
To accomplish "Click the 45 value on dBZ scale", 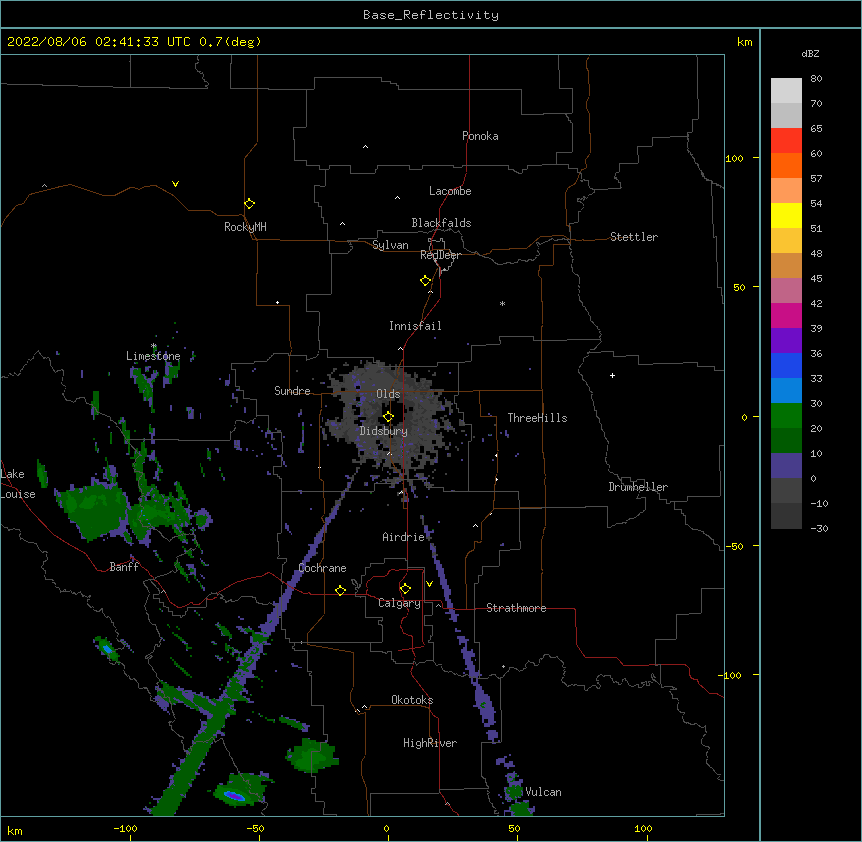I will tap(816, 278).
